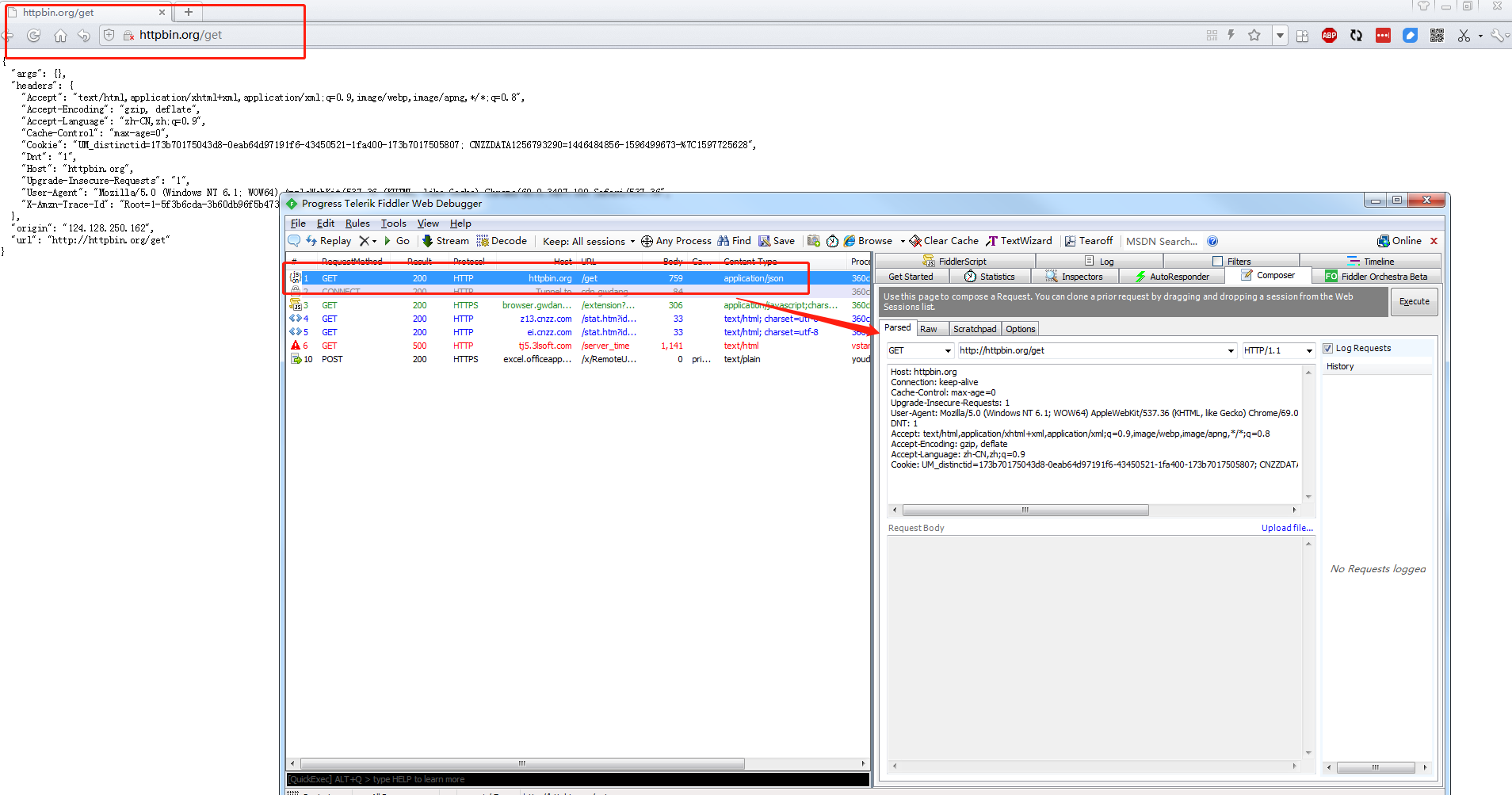1512x795 pixels.
Task: Switch to the Scratchpad sub-tab
Action: [x=975, y=329]
